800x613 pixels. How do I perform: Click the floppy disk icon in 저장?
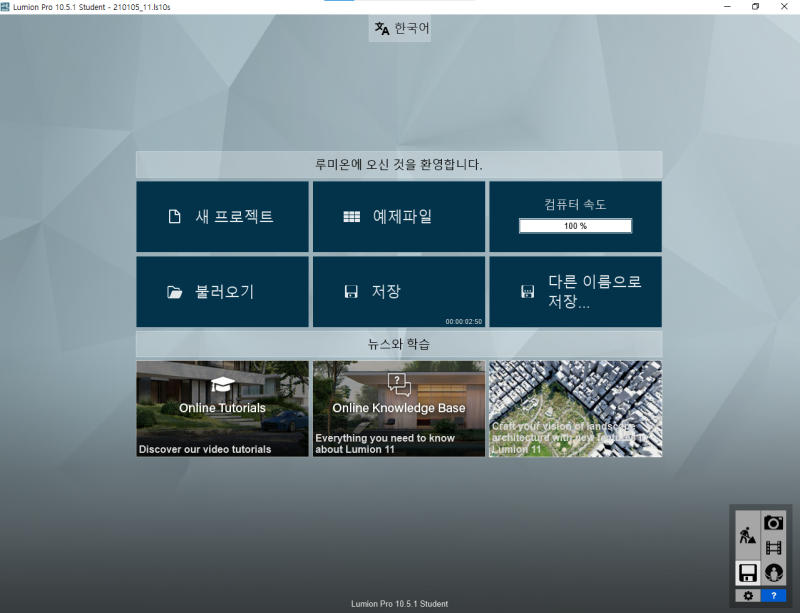tap(351, 291)
